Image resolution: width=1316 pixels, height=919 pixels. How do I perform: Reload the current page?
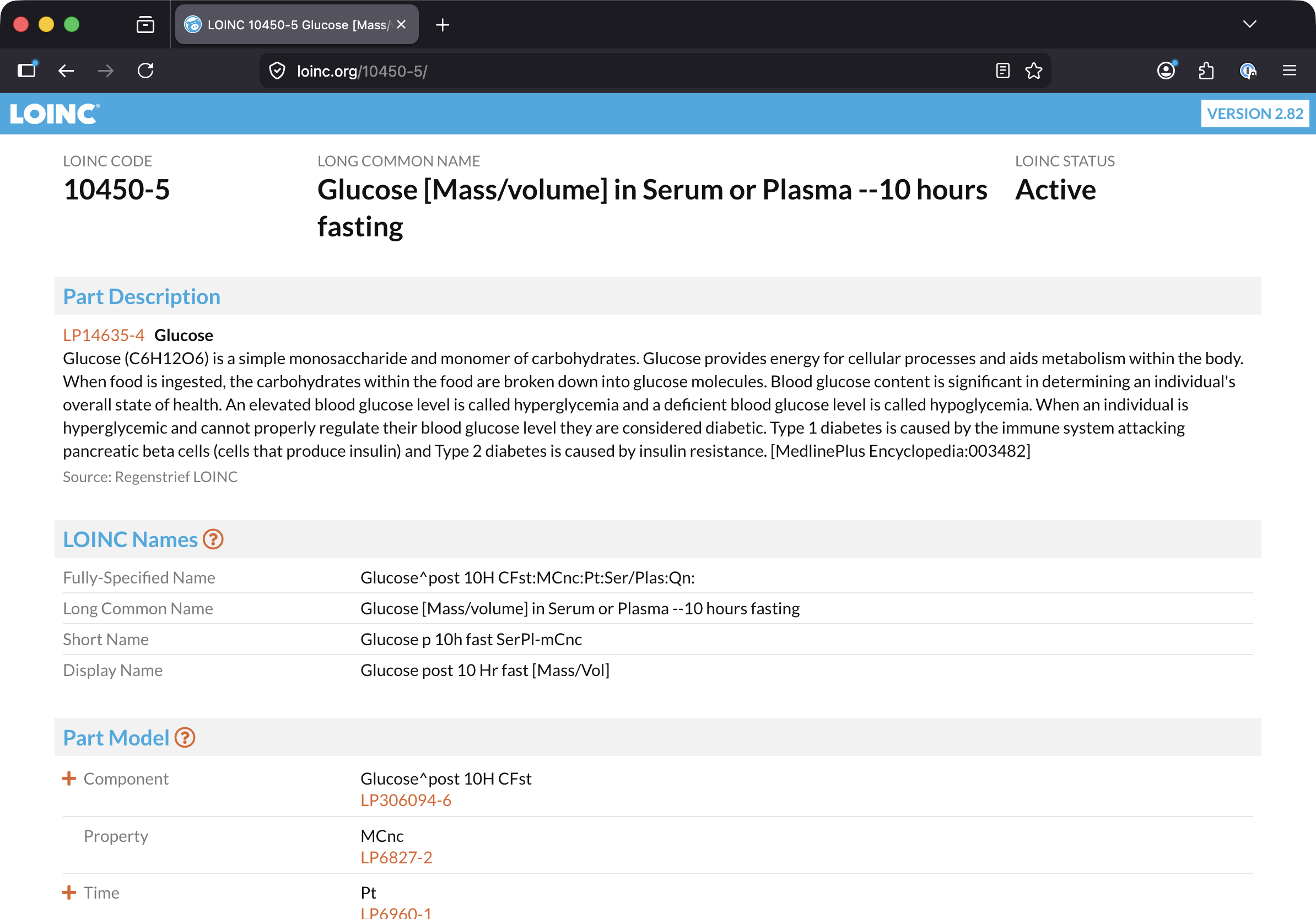tap(145, 71)
